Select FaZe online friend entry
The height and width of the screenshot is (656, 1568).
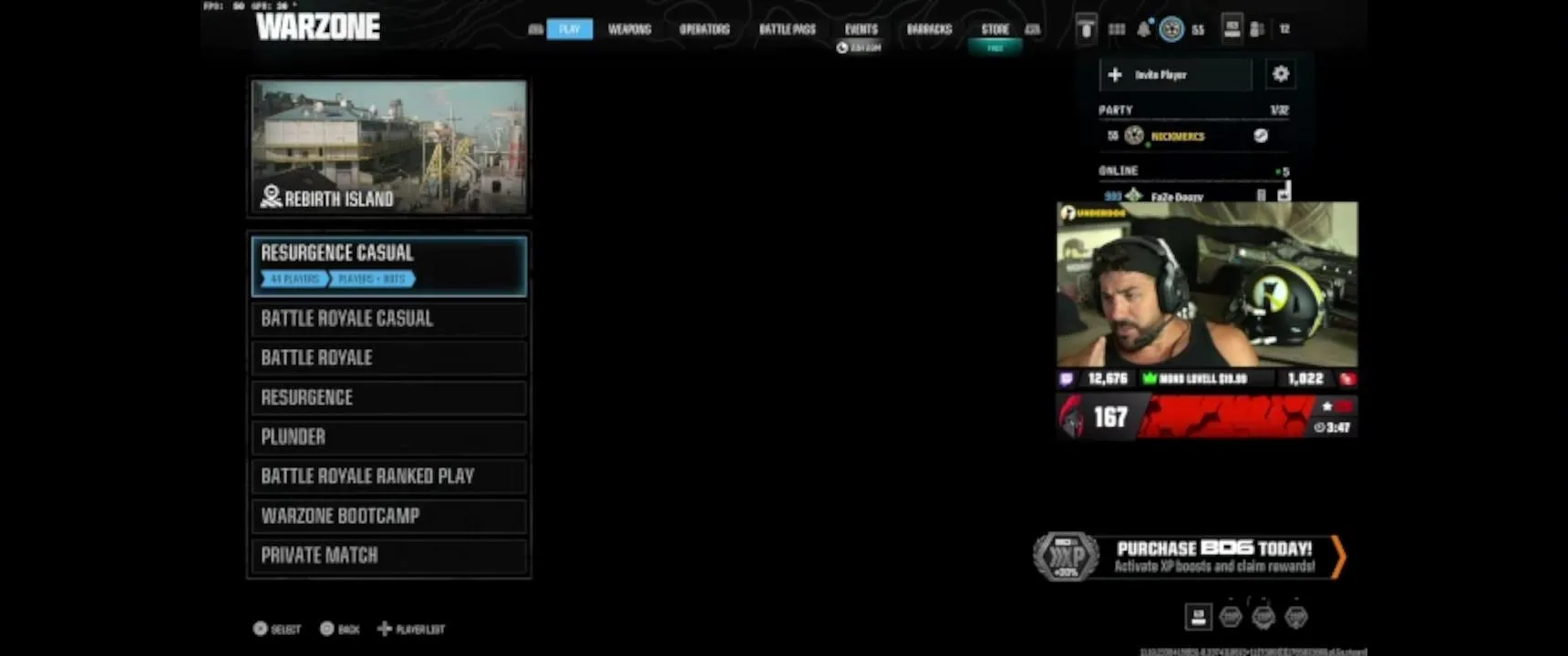(1194, 196)
